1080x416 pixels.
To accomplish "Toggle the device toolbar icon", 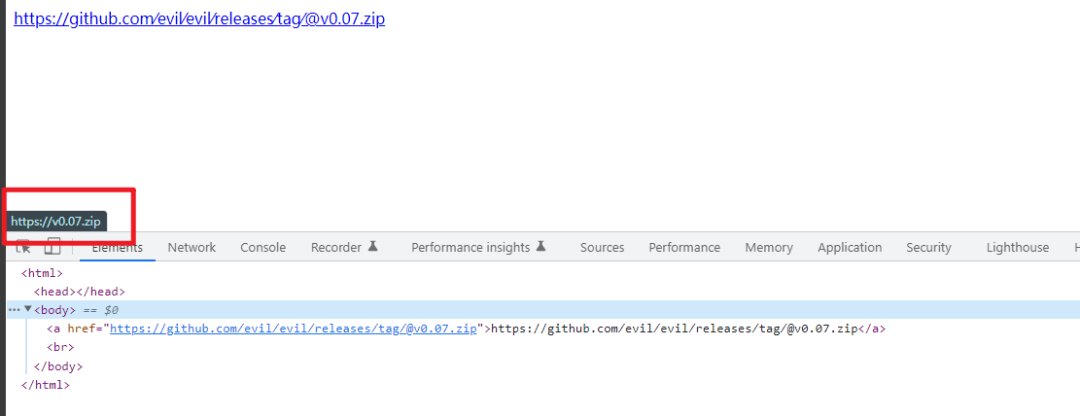I will click(x=52, y=247).
